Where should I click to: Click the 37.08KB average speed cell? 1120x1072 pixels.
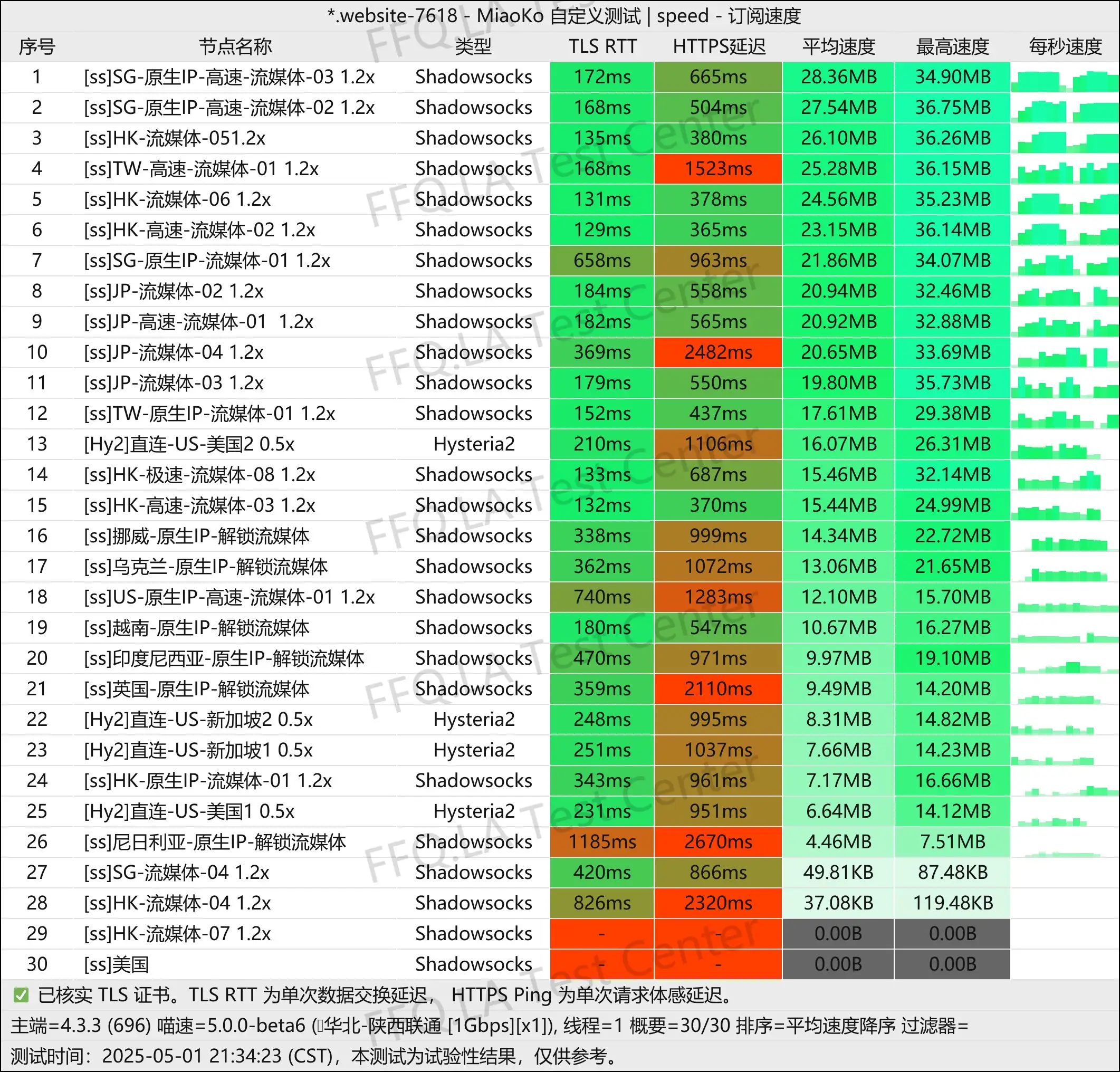coord(838,903)
